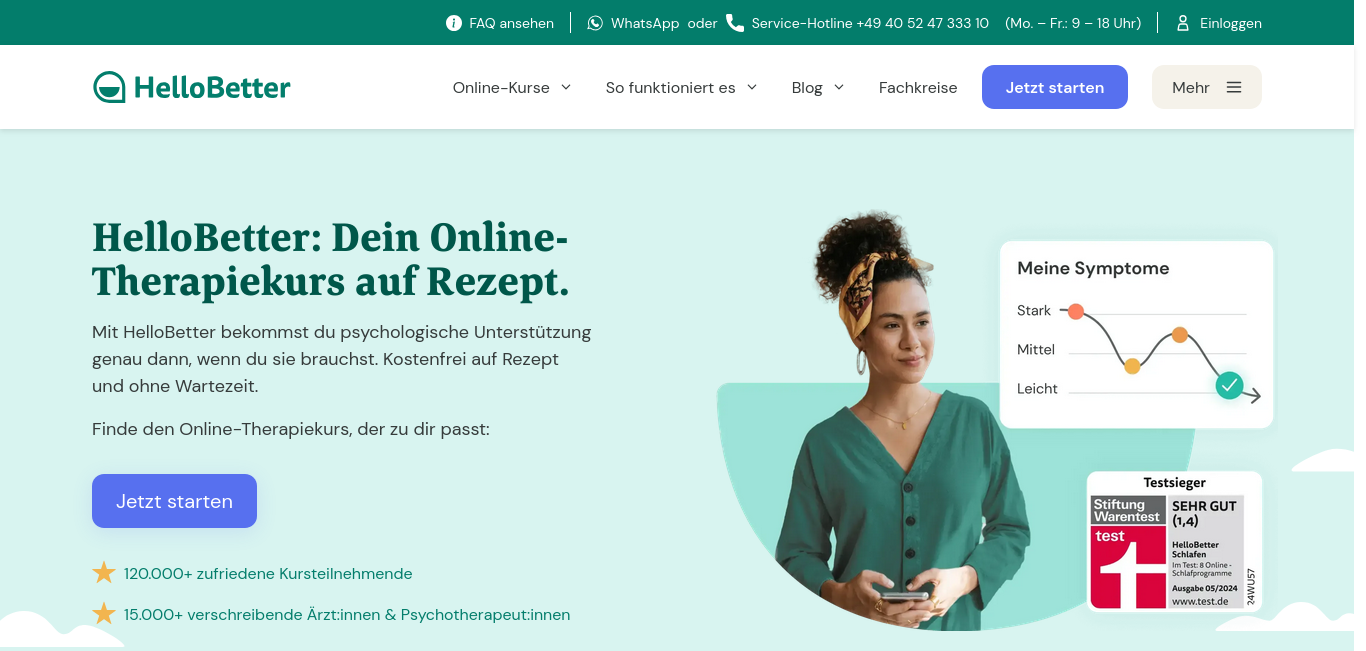
Task: Open the Mehr menu
Action: pyautogui.click(x=1207, y=87)
